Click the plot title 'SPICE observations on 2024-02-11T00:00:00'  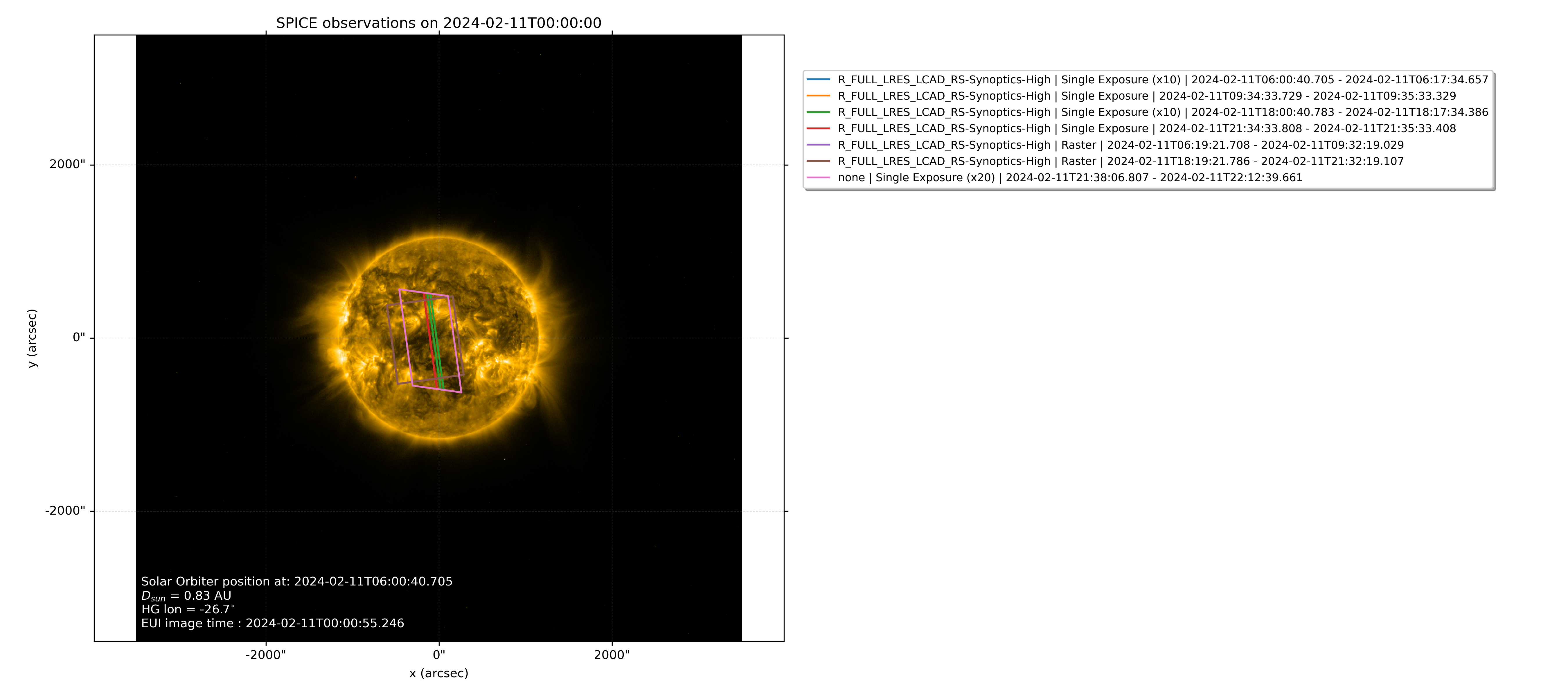click(x=438, y=23)
